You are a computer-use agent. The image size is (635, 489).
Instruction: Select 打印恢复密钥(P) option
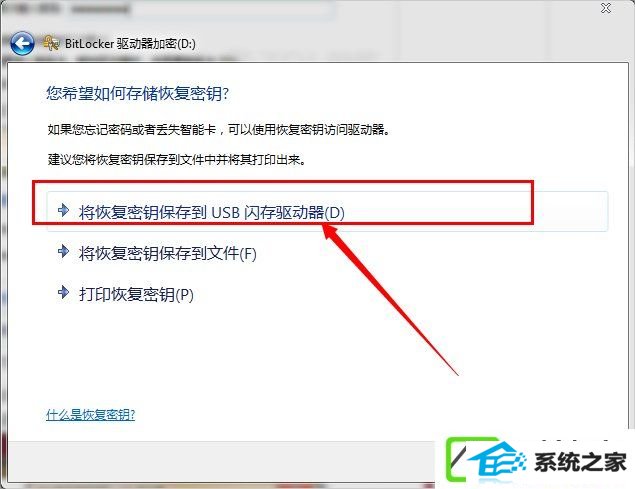pyautogui.click(x=136, y=295)
